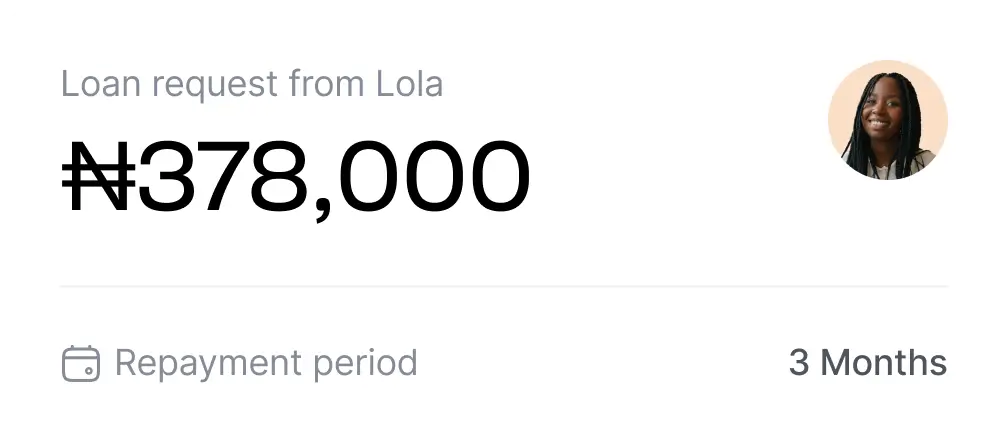Select the ₦378,000 loan amount
Image resolution: width=1008 pixels, height=447 pixels.
point(296,179)
